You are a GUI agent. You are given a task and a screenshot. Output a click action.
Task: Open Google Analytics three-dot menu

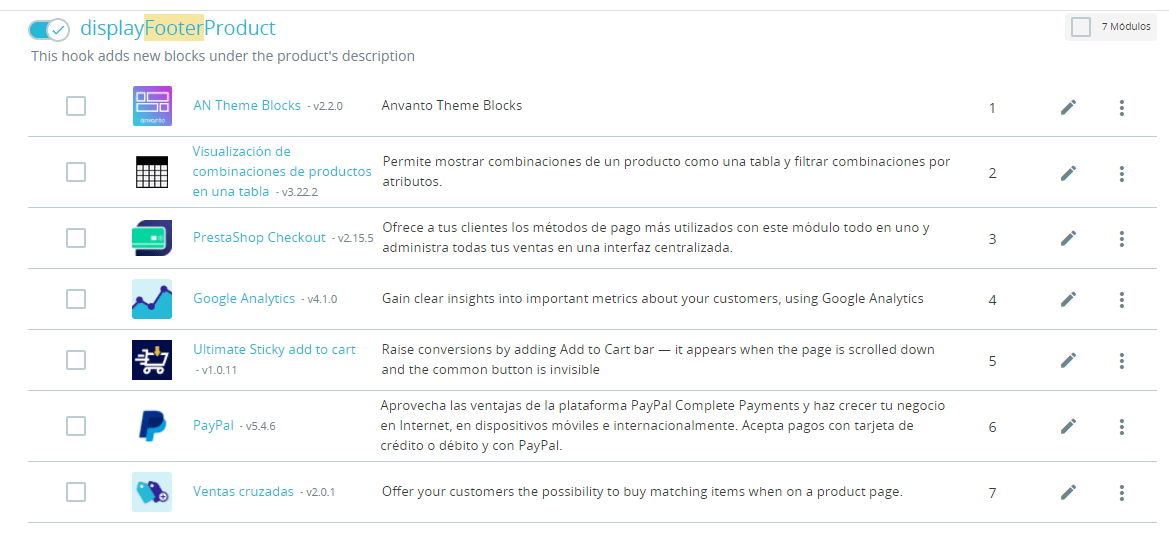click(1121, 300)
